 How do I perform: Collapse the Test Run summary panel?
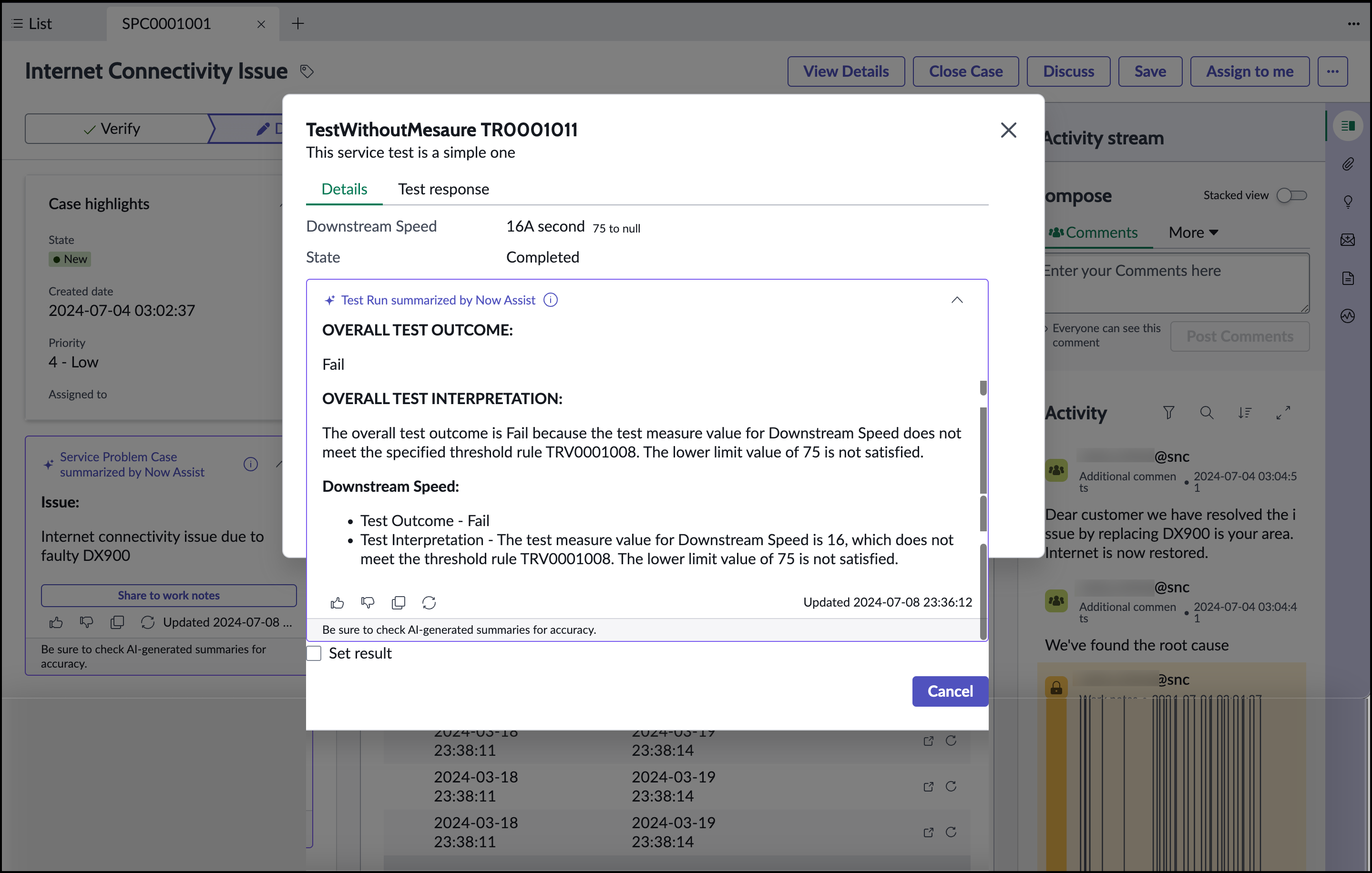click(957, 300)
